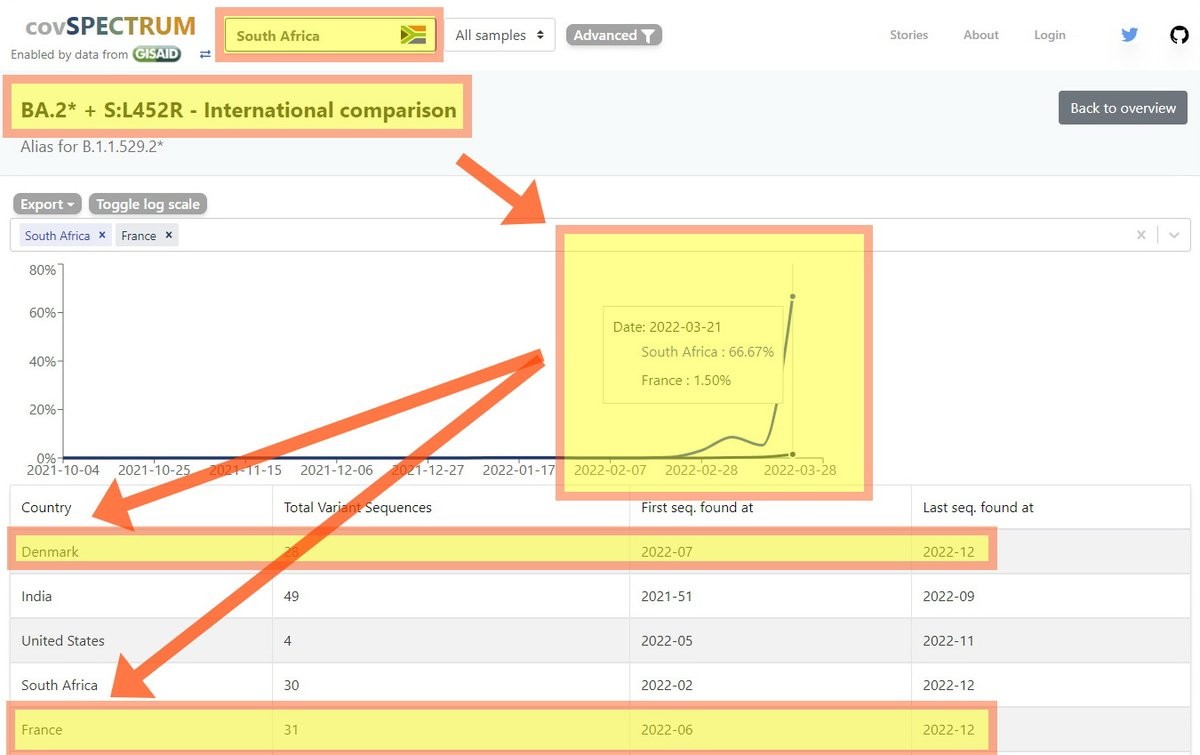Toggle log scale on the chart
This screenshot has width=1200, height=755.
click(x=148, y=204)
